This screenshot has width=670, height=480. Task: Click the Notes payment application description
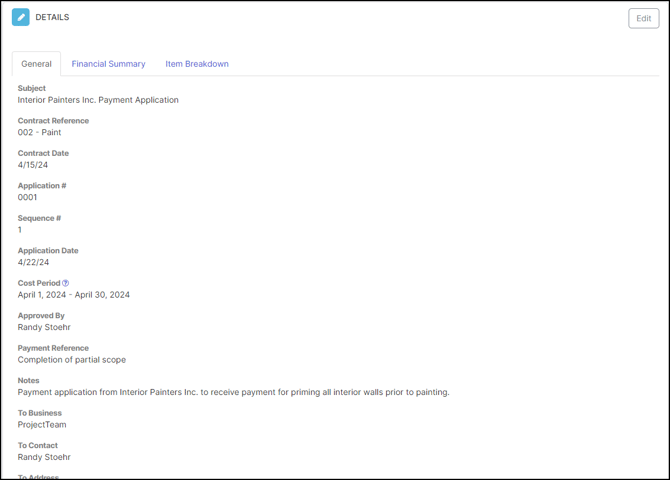(x=233, y=392)
